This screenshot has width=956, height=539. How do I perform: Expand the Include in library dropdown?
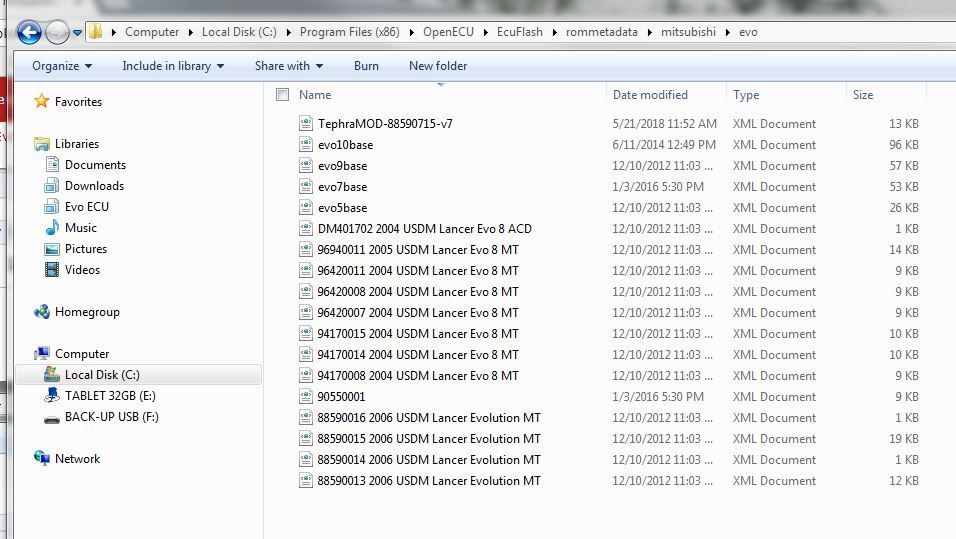[173, 66]
